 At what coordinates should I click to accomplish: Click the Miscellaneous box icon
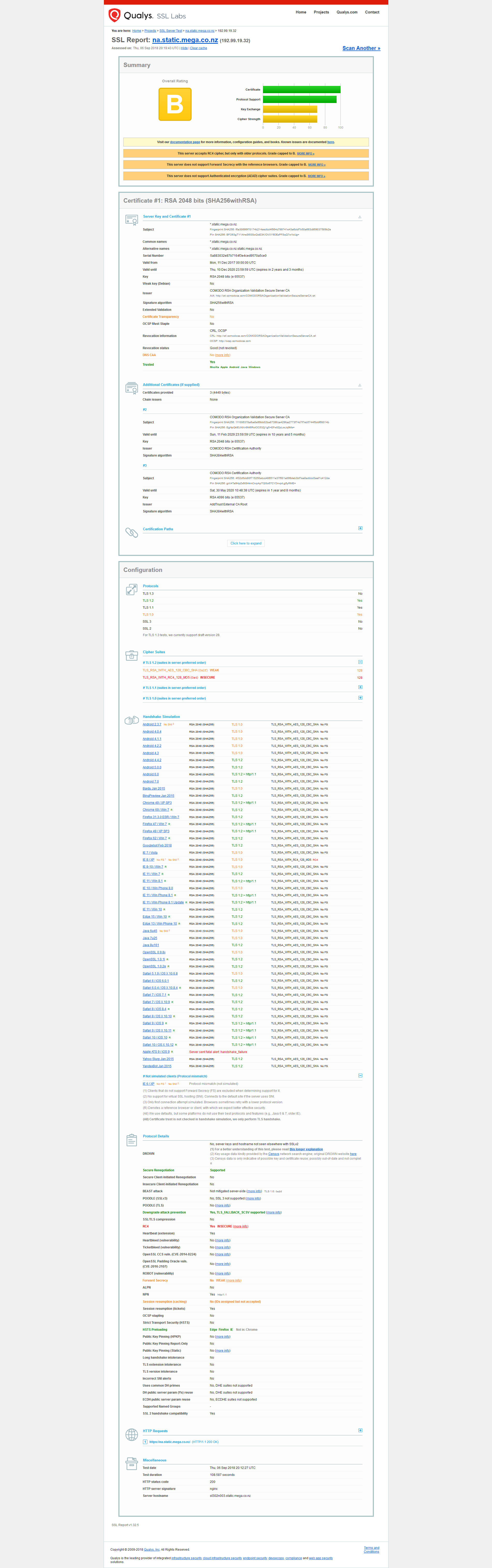pos(131,1464)
